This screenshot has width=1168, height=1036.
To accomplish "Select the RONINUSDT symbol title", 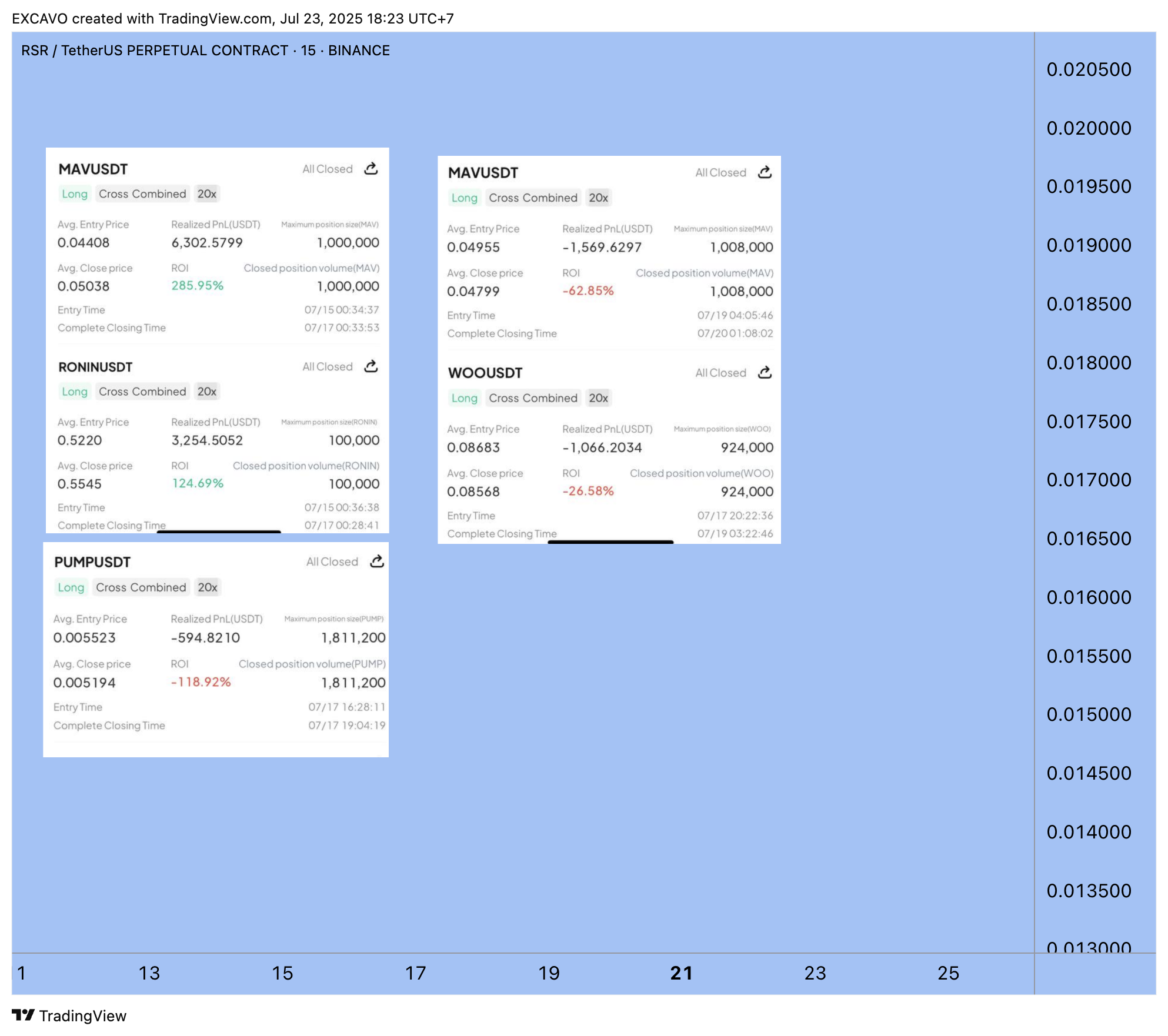I will [x=95, y=367].
